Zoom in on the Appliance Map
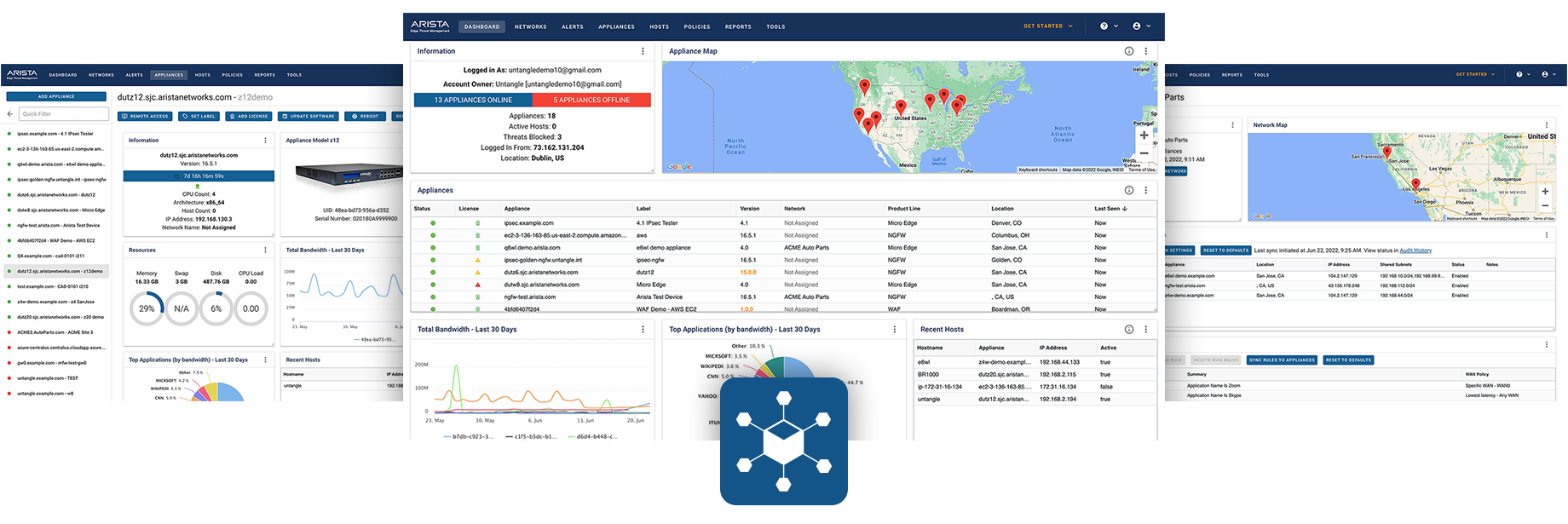 [1144, 135]
